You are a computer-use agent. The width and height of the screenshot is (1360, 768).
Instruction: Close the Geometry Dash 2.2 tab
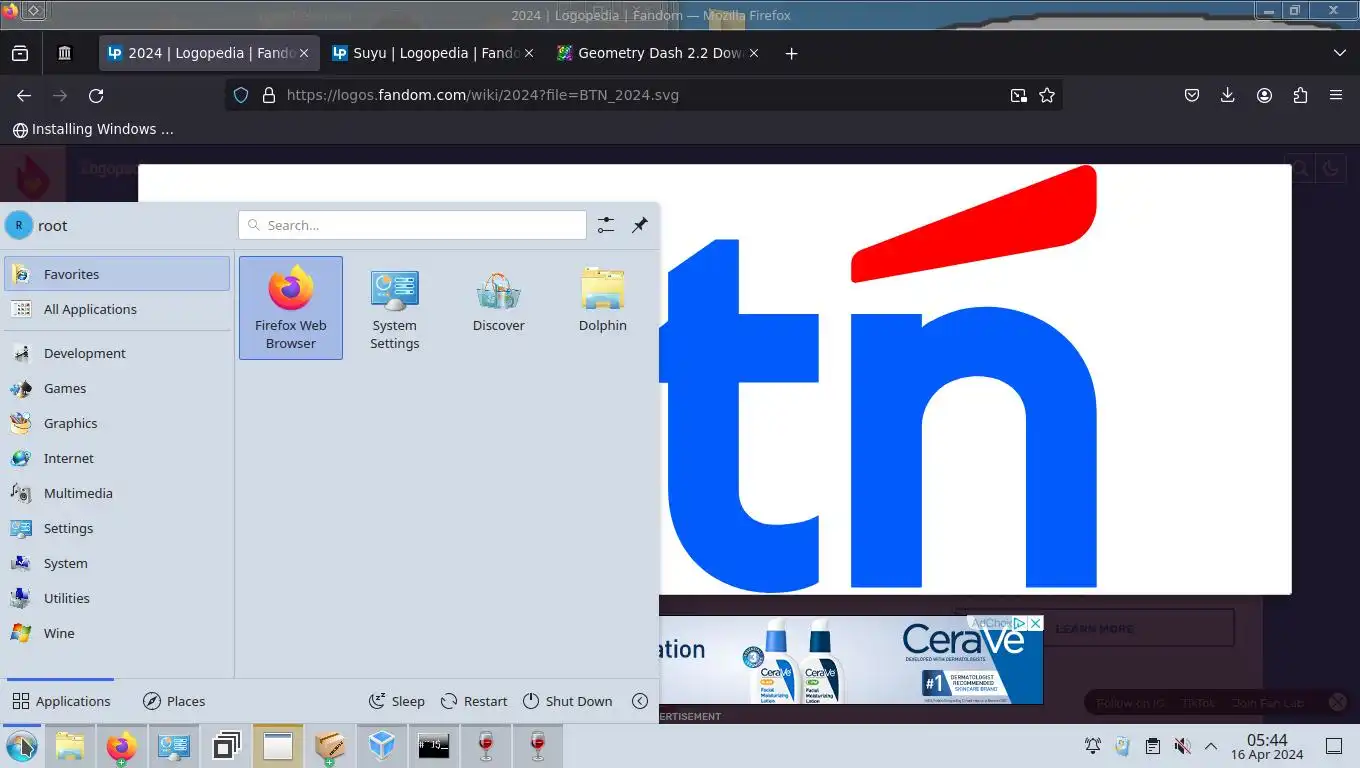753,53
